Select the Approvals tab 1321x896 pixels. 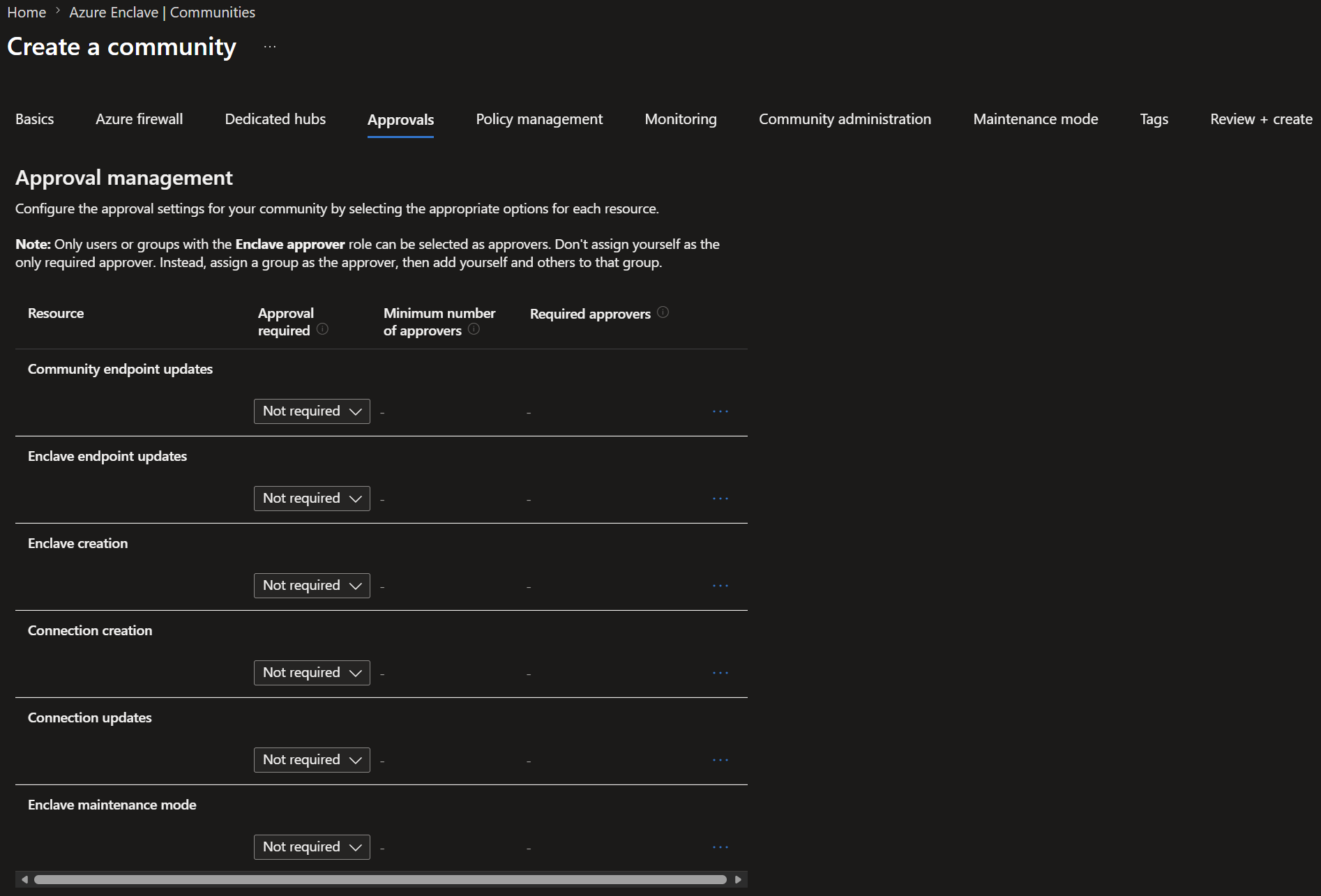click(x=401, y=120)
